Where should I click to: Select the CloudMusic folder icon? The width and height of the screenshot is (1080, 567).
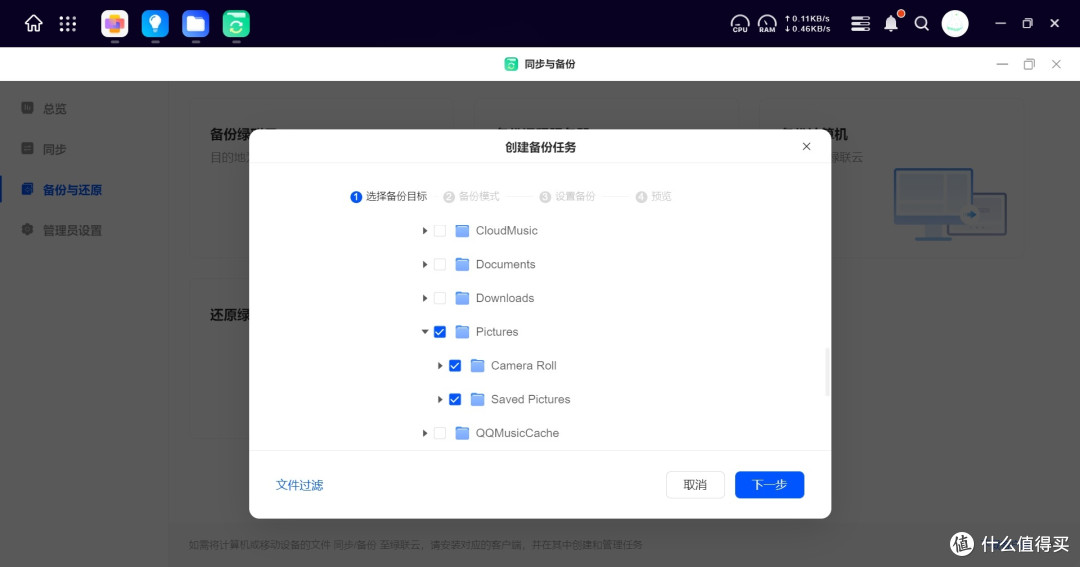tap(462, 231)
